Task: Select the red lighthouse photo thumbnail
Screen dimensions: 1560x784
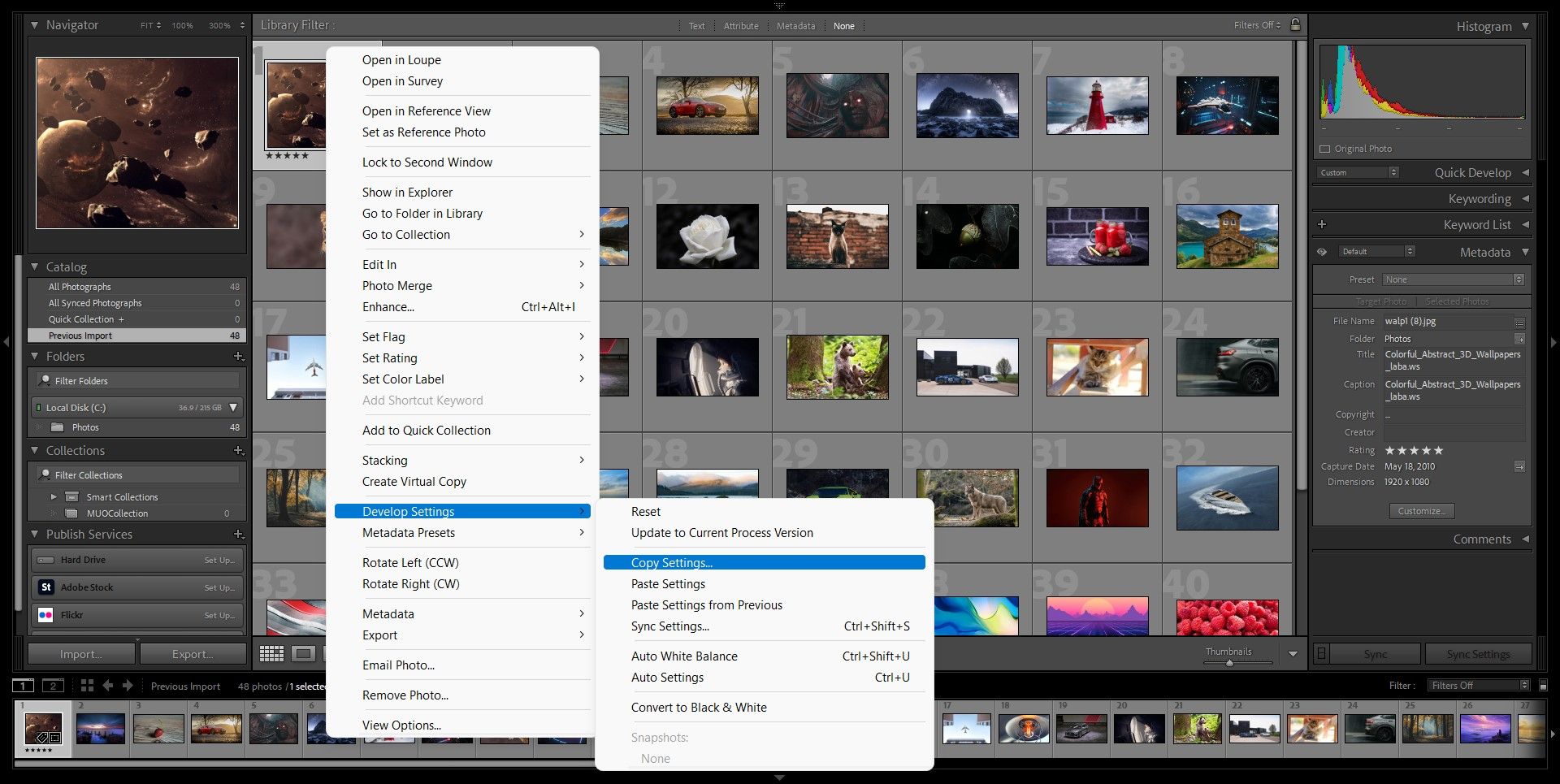Action: pyautogui.click(x=1097, y=106)
